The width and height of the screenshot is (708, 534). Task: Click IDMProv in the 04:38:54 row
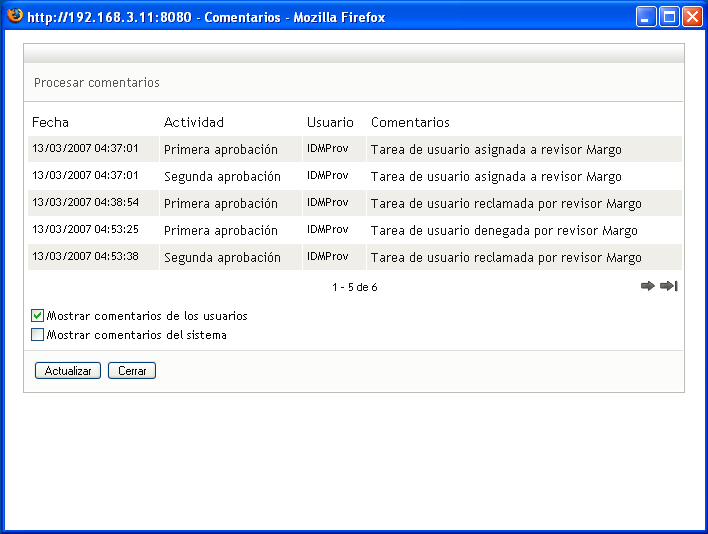coord(328,202)
